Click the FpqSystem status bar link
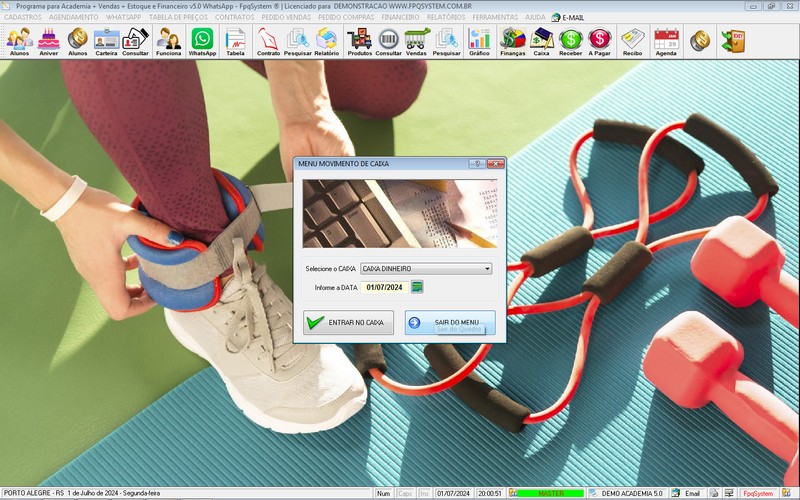The height and width of the screenshot is (500, 800). coord(758,493)
